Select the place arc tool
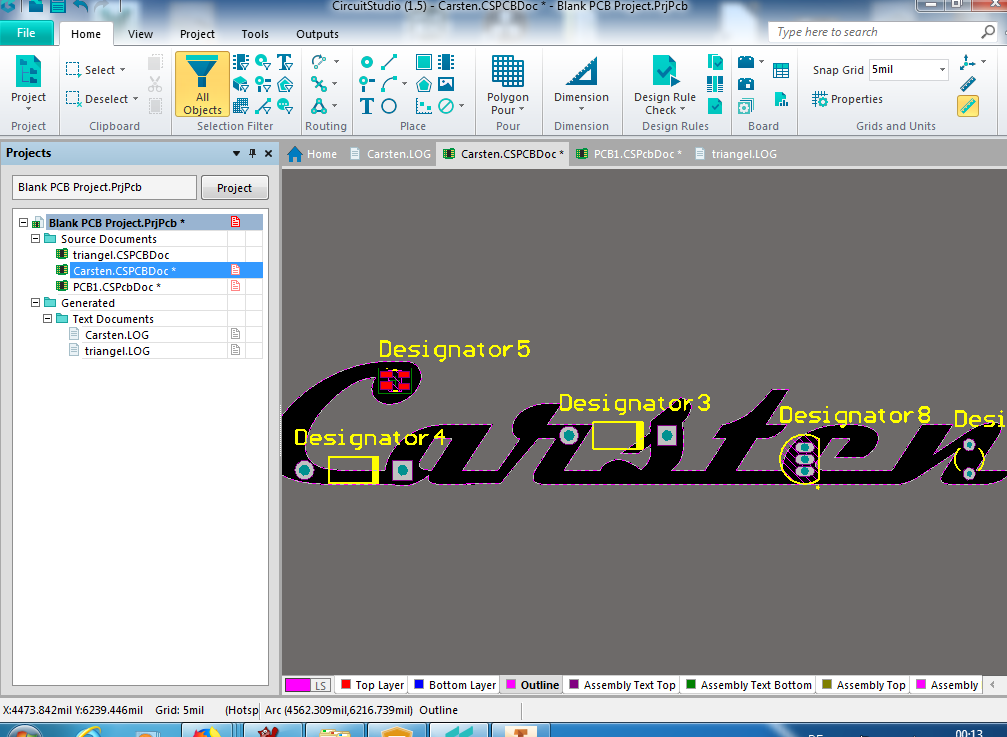 pos(389,84)
